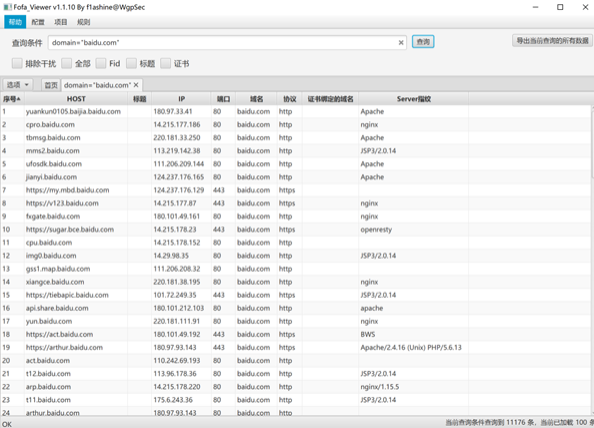Click IP address 180.97.33.41
594x428 pixels.
173,111
